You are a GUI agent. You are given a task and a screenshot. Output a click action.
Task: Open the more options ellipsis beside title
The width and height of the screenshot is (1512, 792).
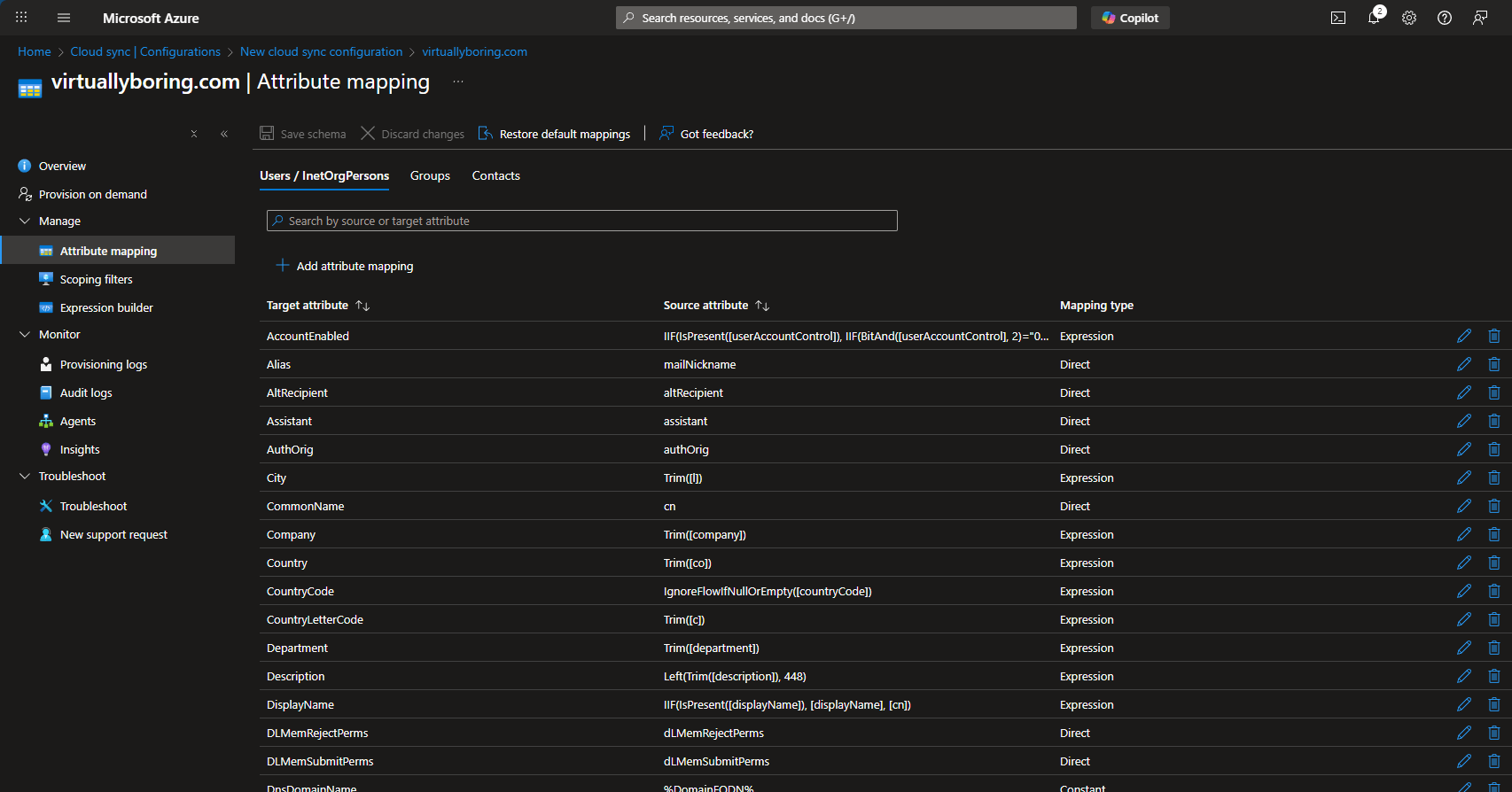pyautogui.click(x=458, y=82)
